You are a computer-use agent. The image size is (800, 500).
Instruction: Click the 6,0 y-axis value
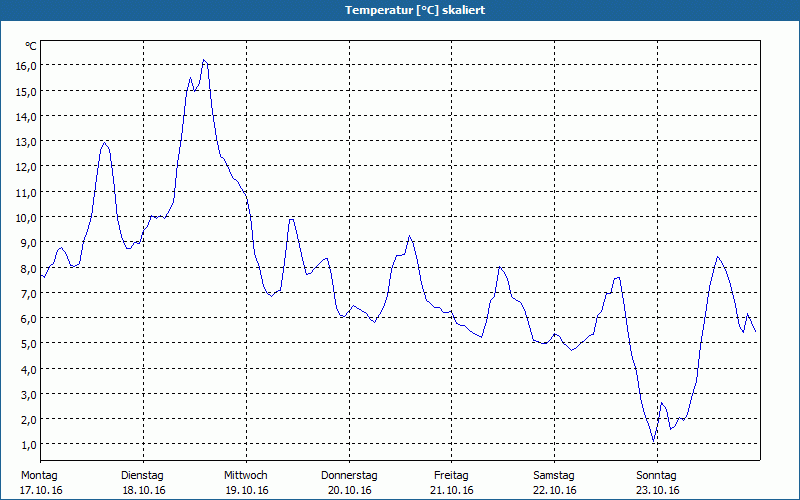(29, 318)
